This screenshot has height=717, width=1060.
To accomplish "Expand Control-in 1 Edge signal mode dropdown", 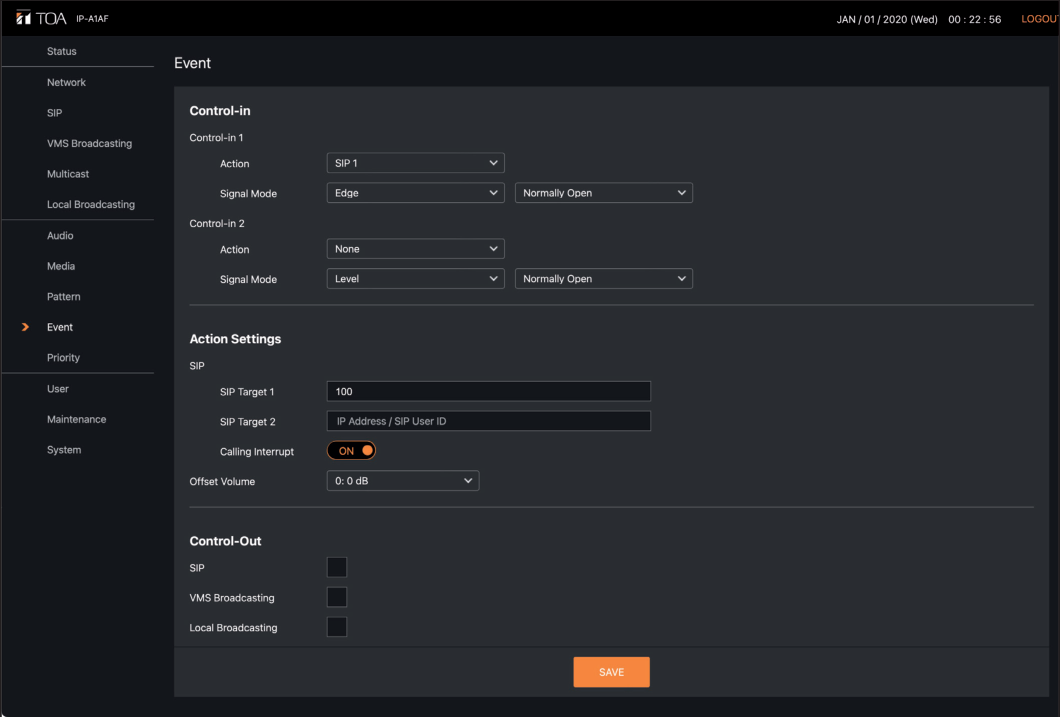I will 415,193.
